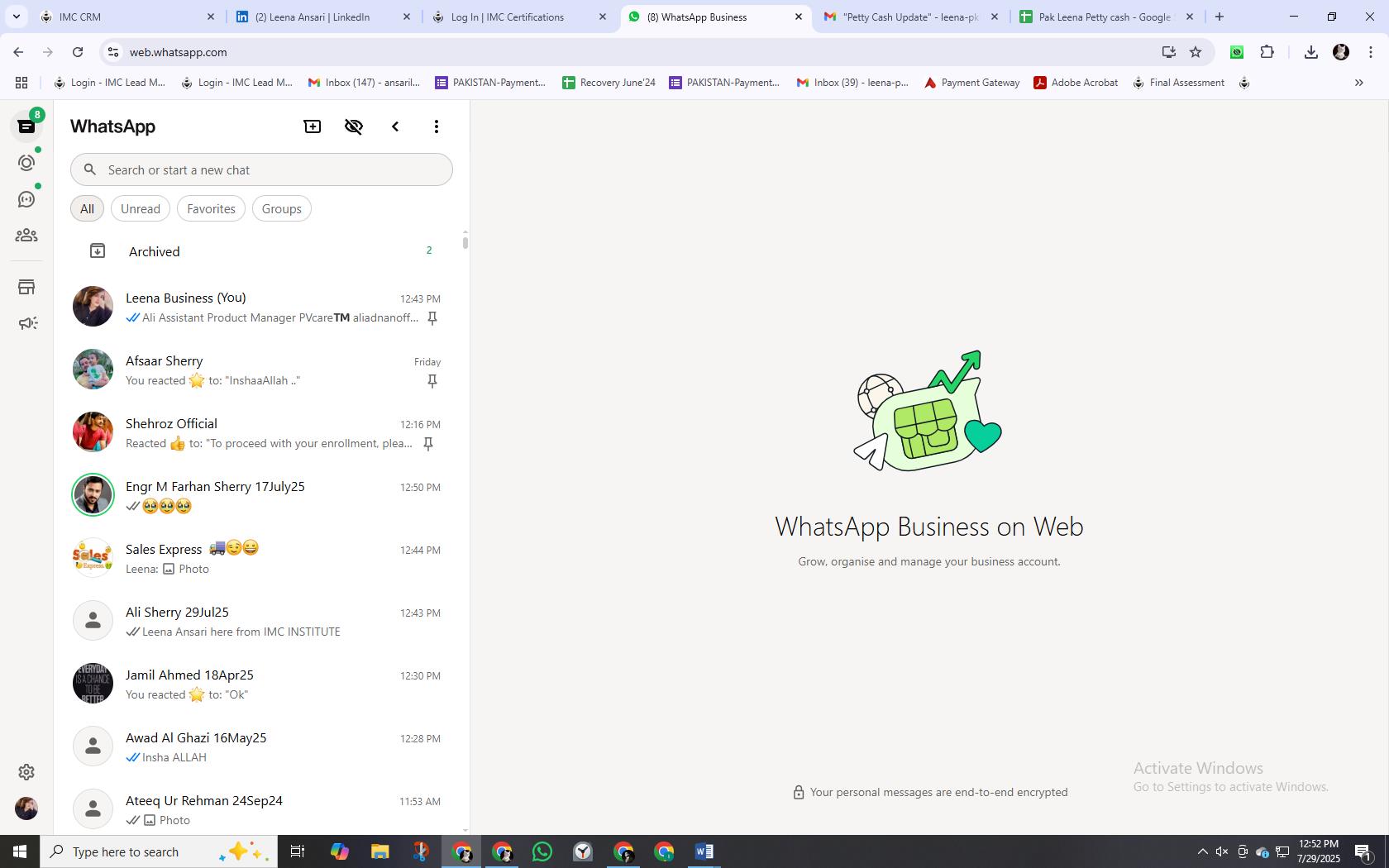Reload the WhatsApp page
This screenshot has width=1389, height=868.
pyautogui.click(x=78, y=52)
